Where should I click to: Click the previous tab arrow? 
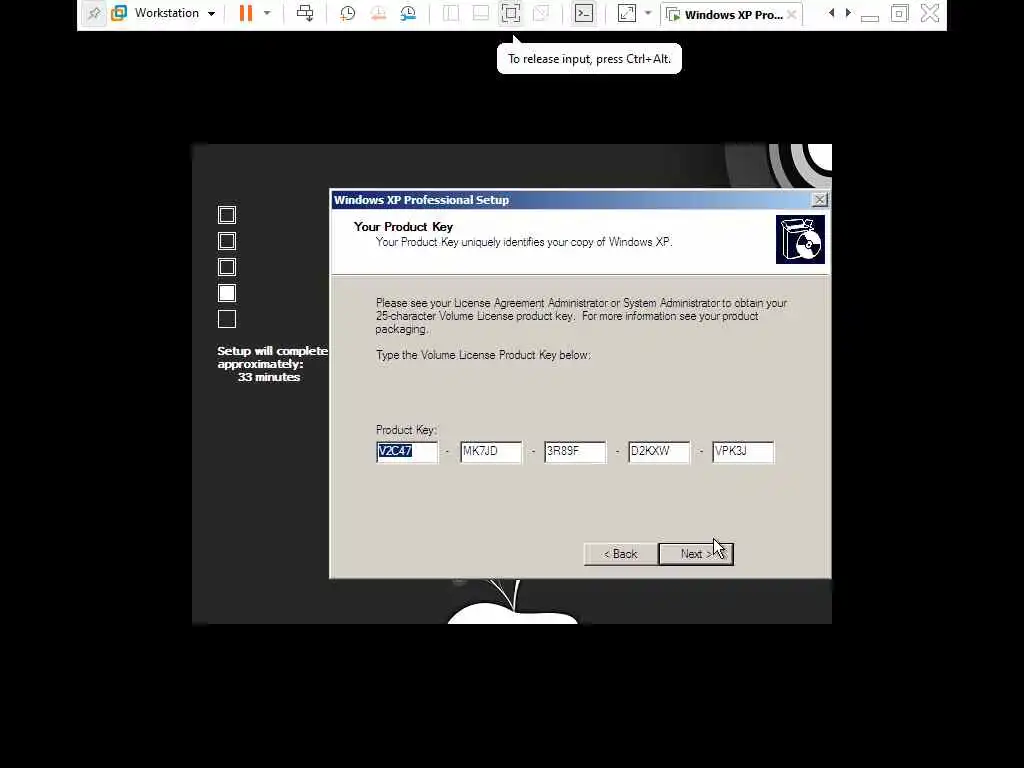click(x=831, y=13)
